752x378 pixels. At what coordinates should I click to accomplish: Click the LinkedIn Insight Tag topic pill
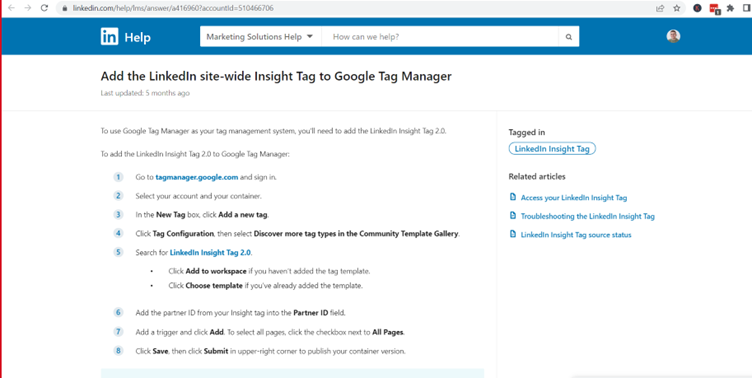tap(552, 149)
